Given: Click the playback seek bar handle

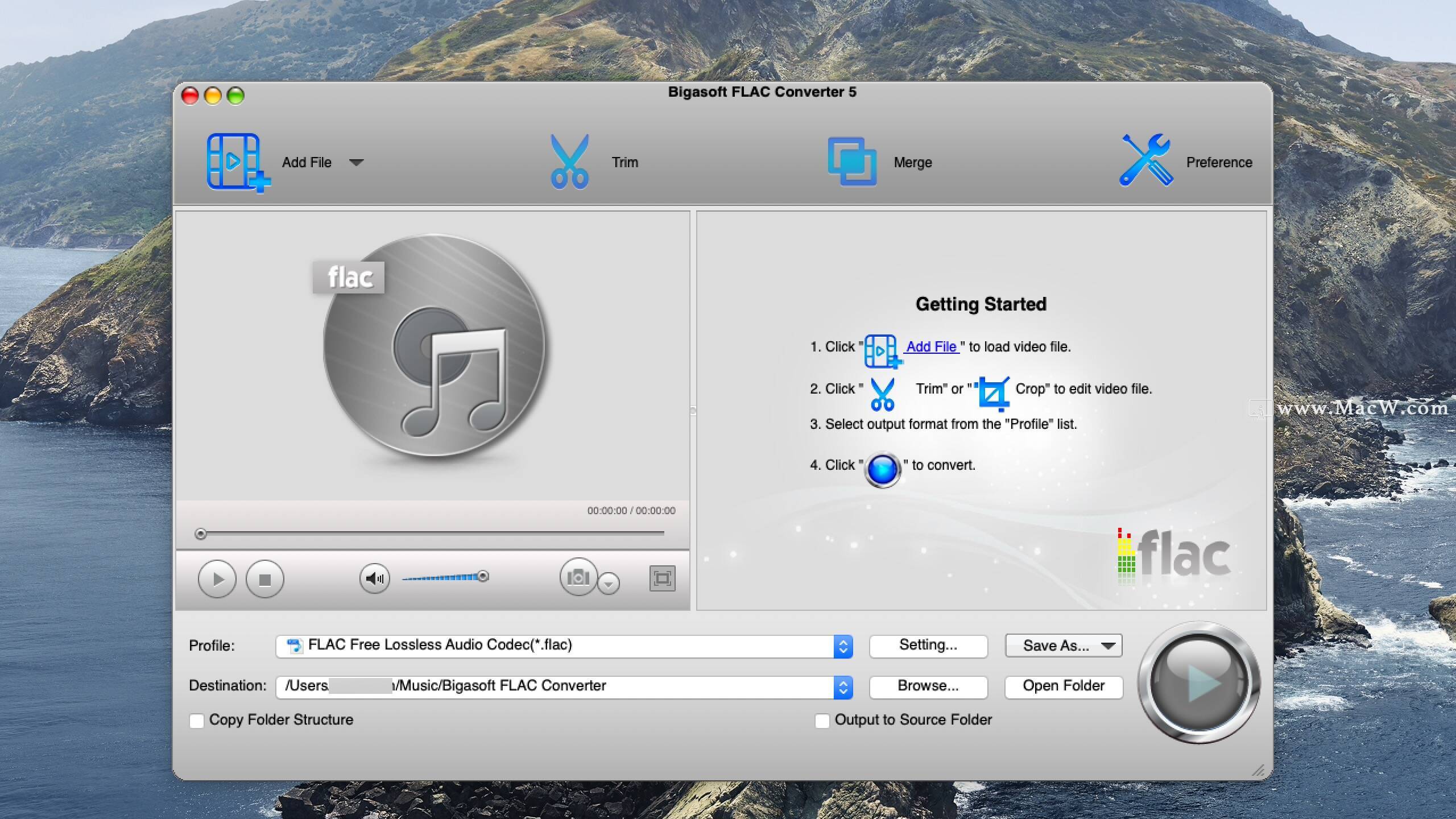Looking at the screenshot, I should click(x=200, y=533).
